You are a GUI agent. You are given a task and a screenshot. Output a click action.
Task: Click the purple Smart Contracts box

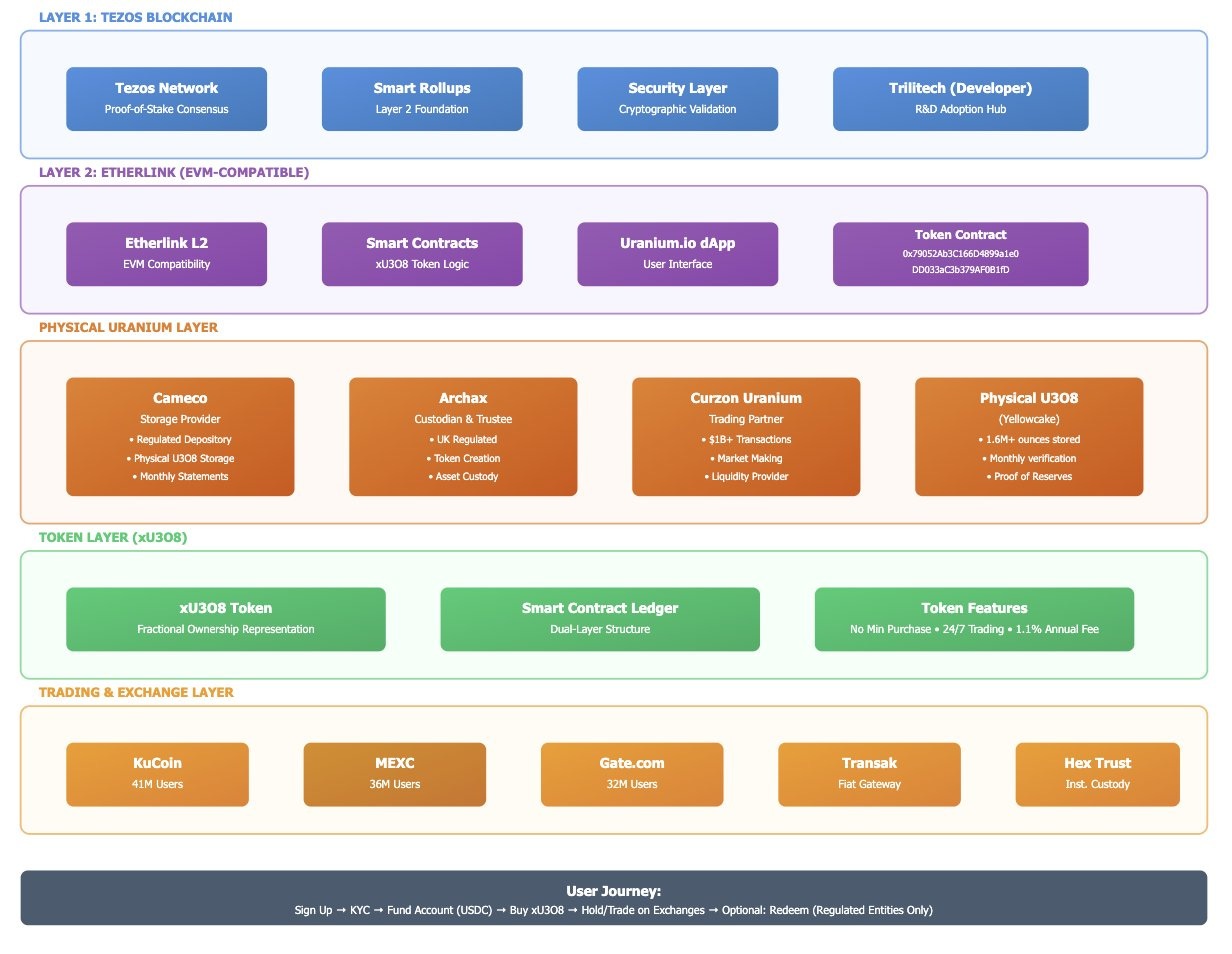(x=422, y=254)
